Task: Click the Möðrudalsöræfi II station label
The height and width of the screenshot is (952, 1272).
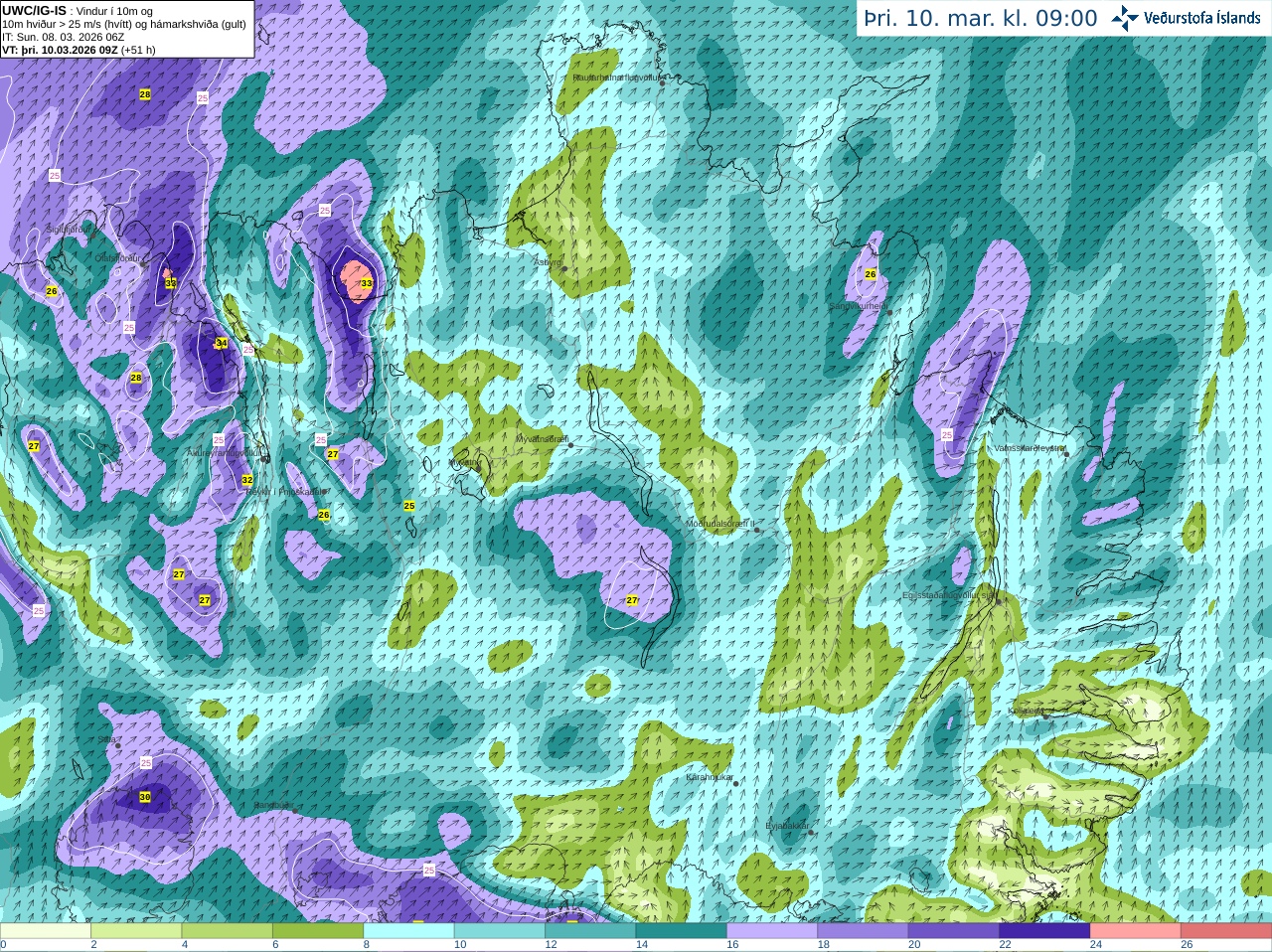Action: click(x=720, y=524)
